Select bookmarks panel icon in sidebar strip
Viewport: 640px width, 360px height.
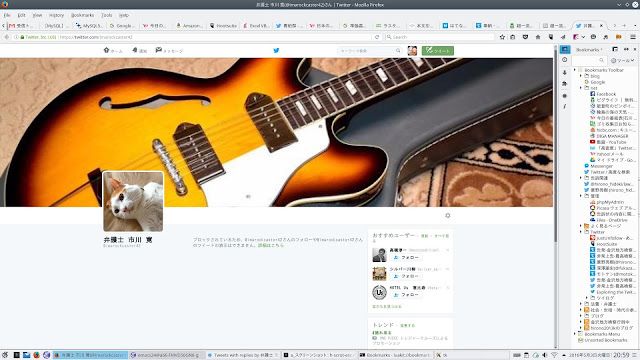click(565, 49)
